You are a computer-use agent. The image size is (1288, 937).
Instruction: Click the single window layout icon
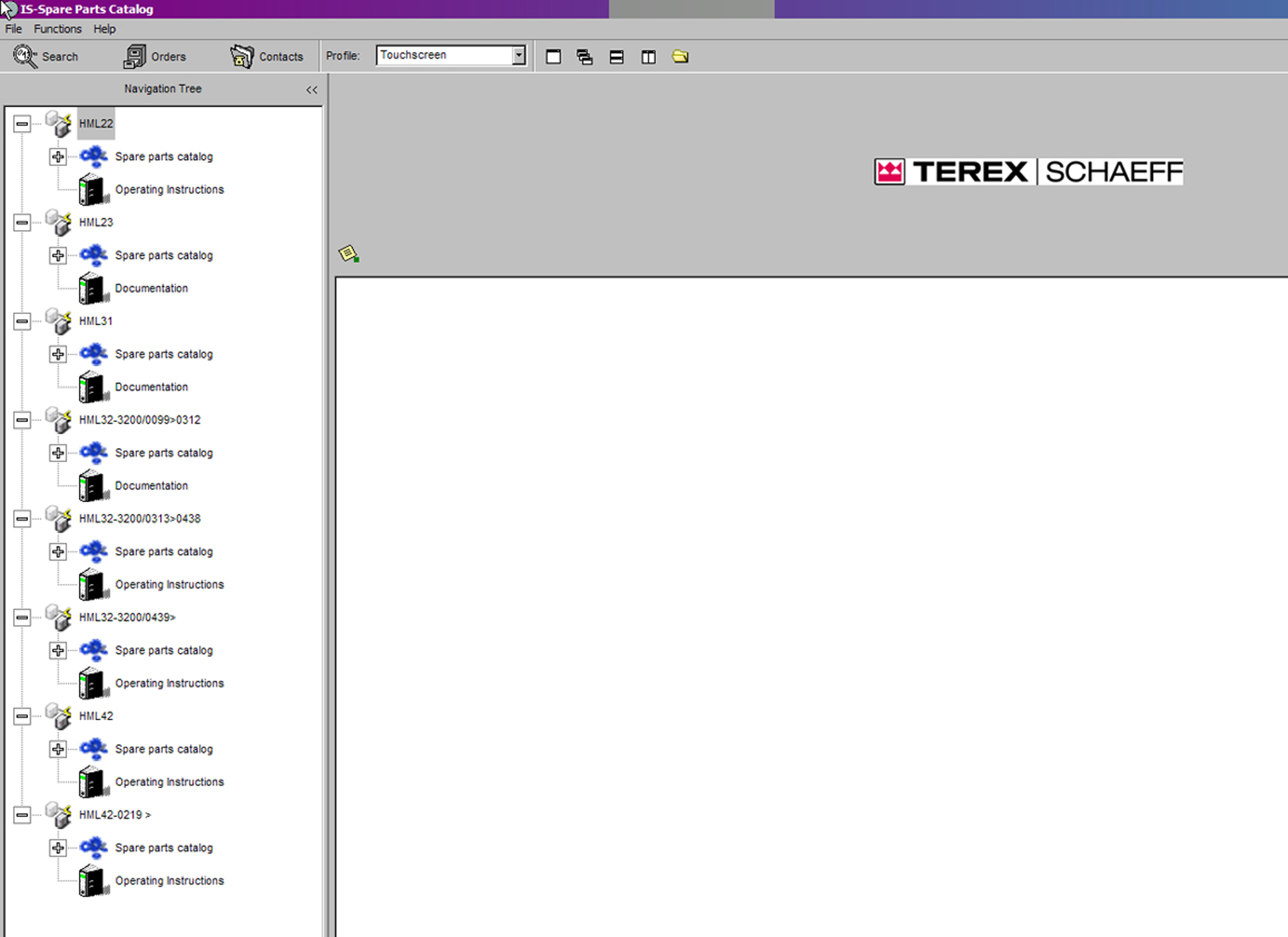553,57
